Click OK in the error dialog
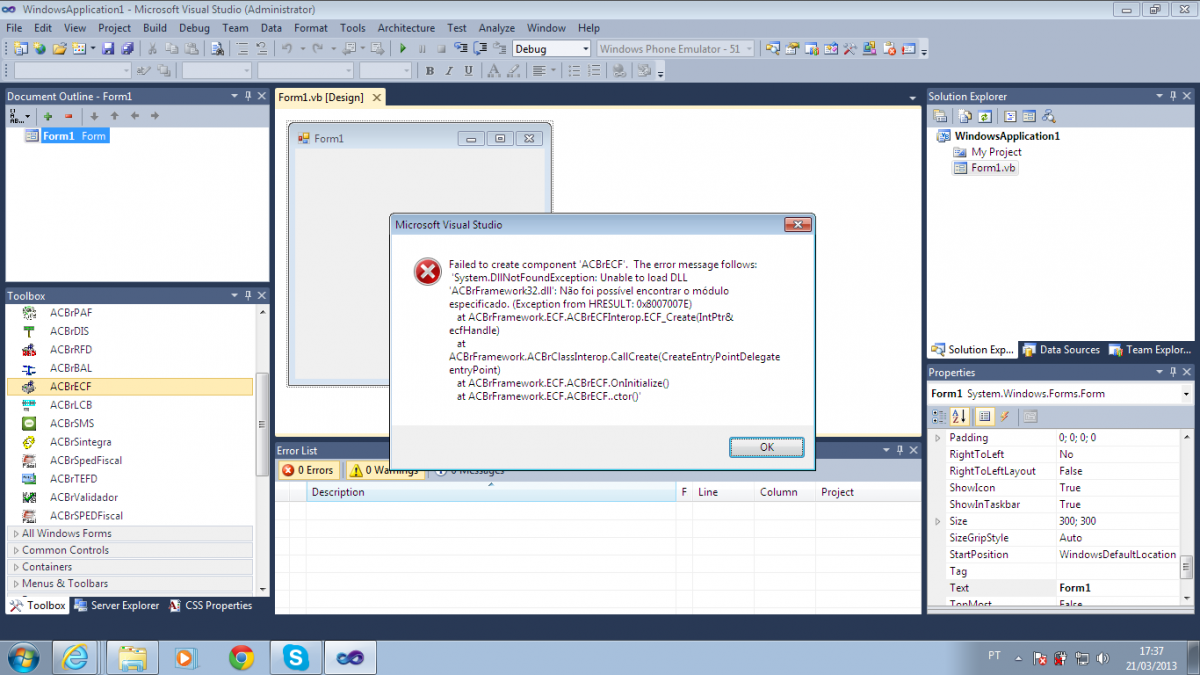1200x675 pixels. point(767,447)
